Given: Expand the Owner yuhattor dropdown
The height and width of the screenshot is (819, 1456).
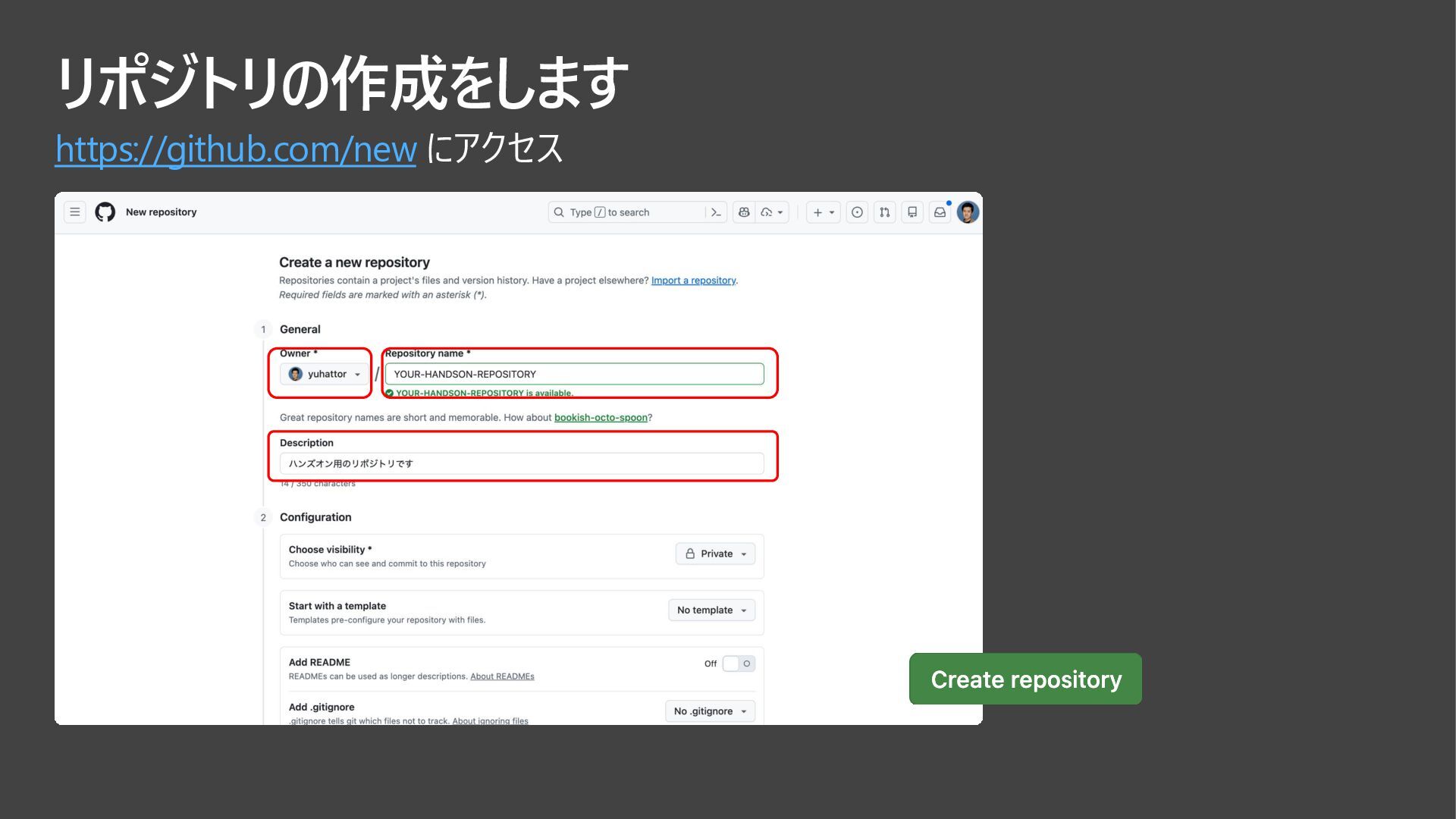Looking at the screenshot, I should 325,374.
